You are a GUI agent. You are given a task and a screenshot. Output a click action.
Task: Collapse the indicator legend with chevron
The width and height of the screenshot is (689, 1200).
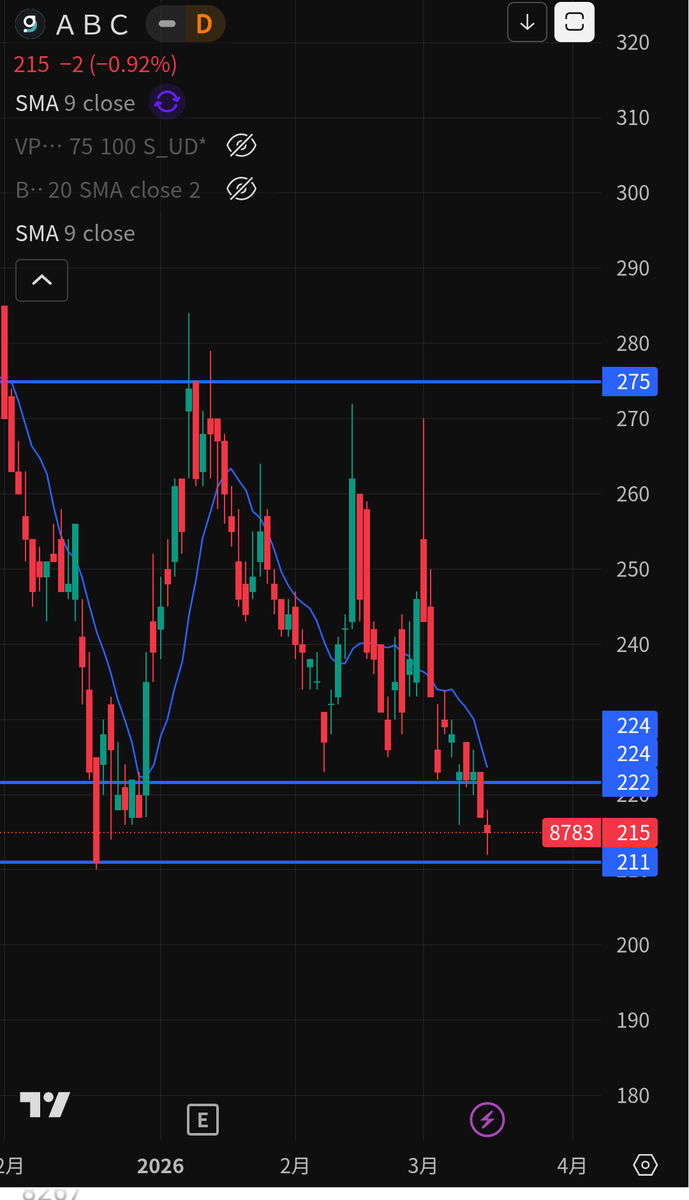[42, 280]
